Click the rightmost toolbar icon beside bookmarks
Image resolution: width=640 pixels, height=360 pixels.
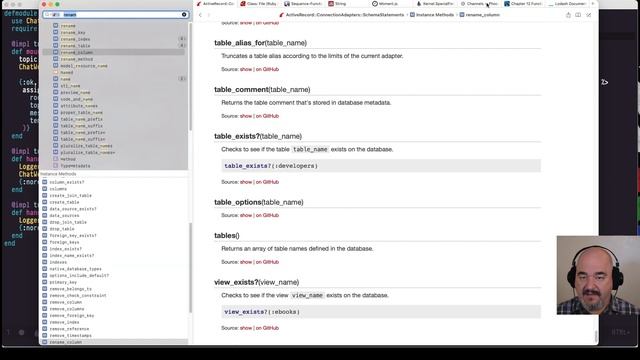(x=589, y=15)
